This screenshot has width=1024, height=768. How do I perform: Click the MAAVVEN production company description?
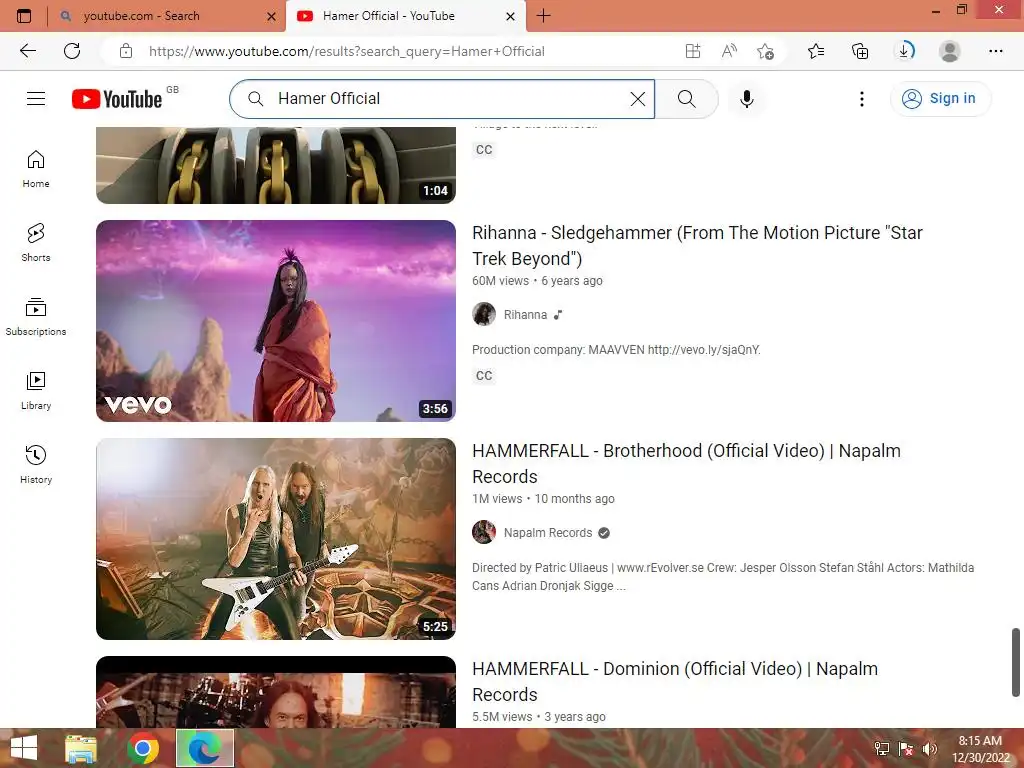(616, 350)
